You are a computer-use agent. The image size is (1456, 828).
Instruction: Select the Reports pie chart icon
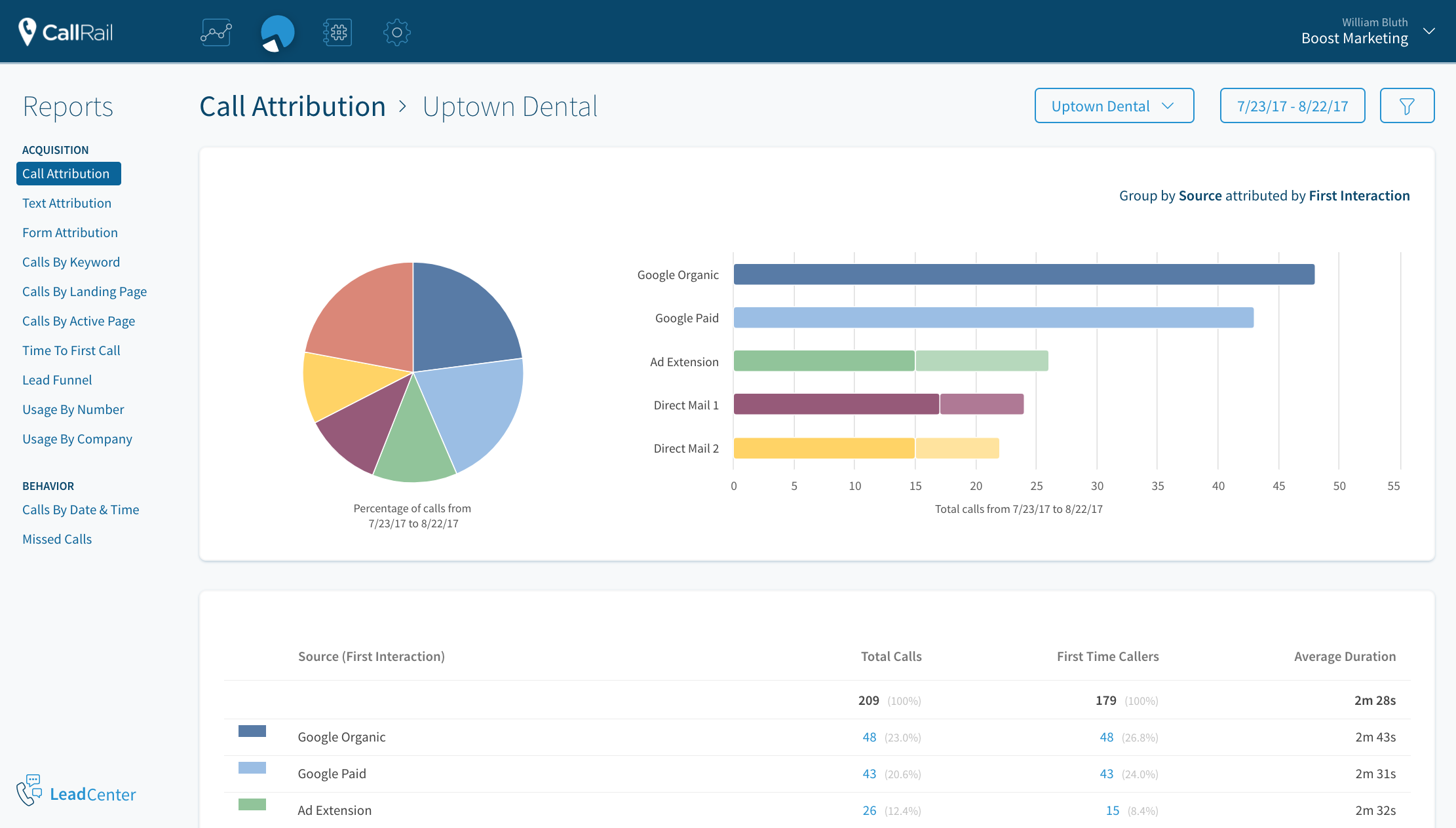coord(277,33)
